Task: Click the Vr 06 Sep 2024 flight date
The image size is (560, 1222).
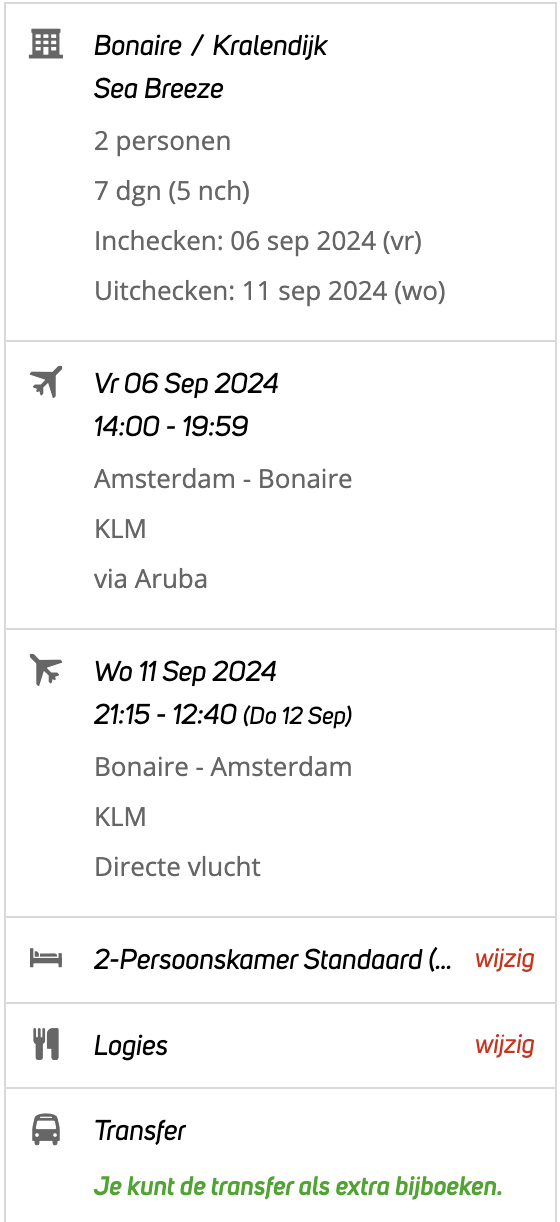Action: pos(186,383)
